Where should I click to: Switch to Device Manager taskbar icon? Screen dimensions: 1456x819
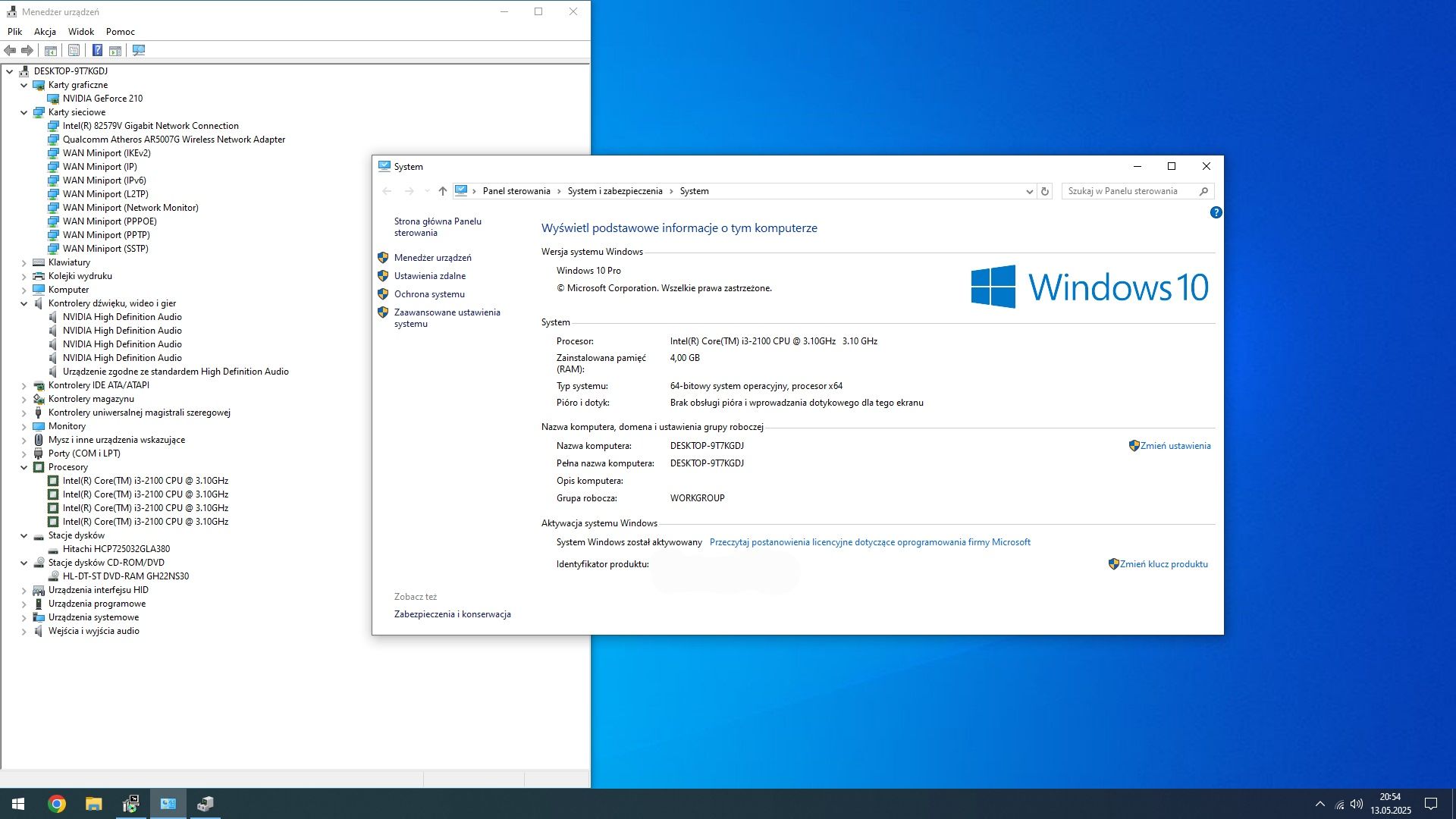[206, 804]
